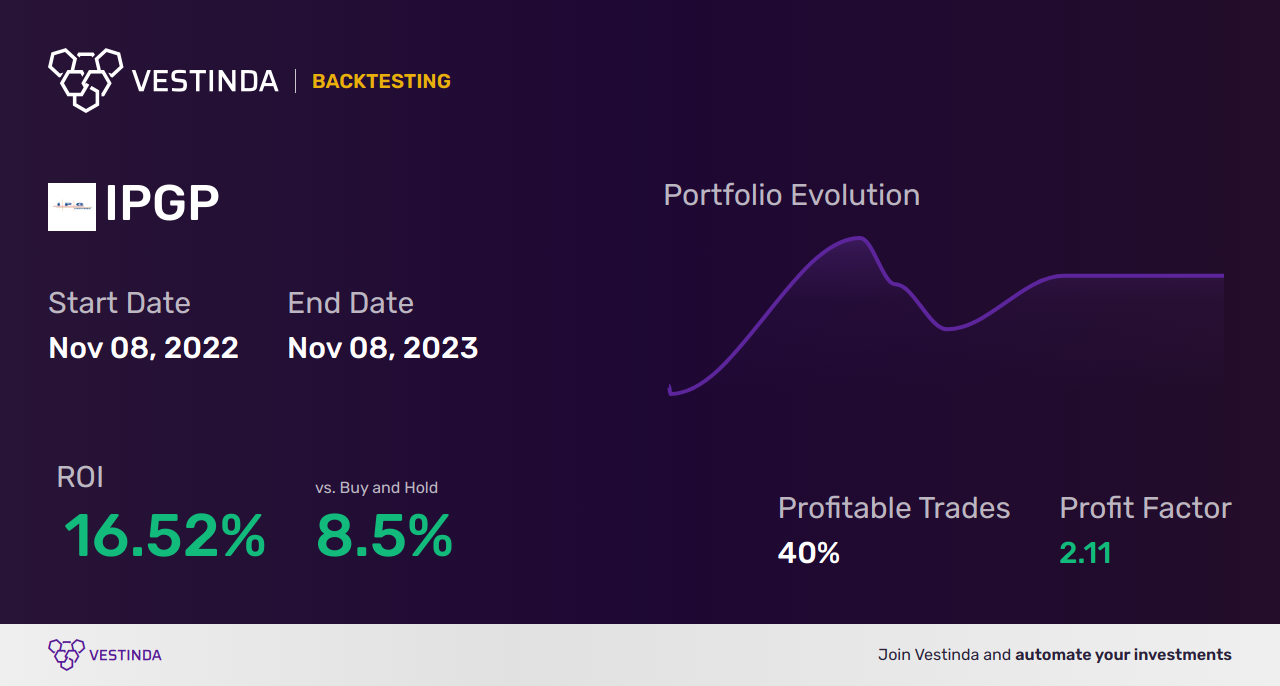Click the ROI value 16.52%

(x=164, y=536)
